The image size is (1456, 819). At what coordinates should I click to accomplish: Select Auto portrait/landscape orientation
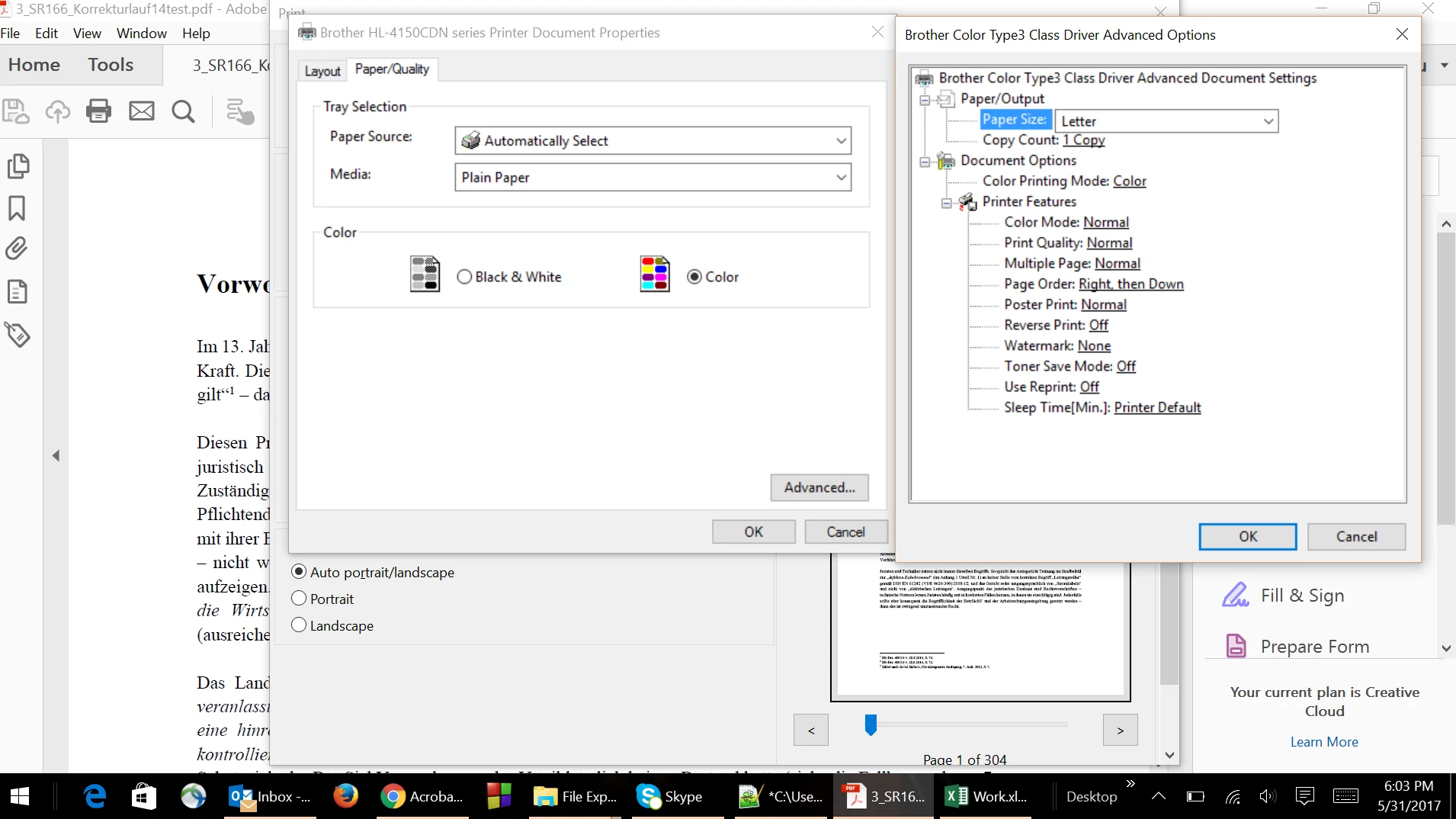299,572
